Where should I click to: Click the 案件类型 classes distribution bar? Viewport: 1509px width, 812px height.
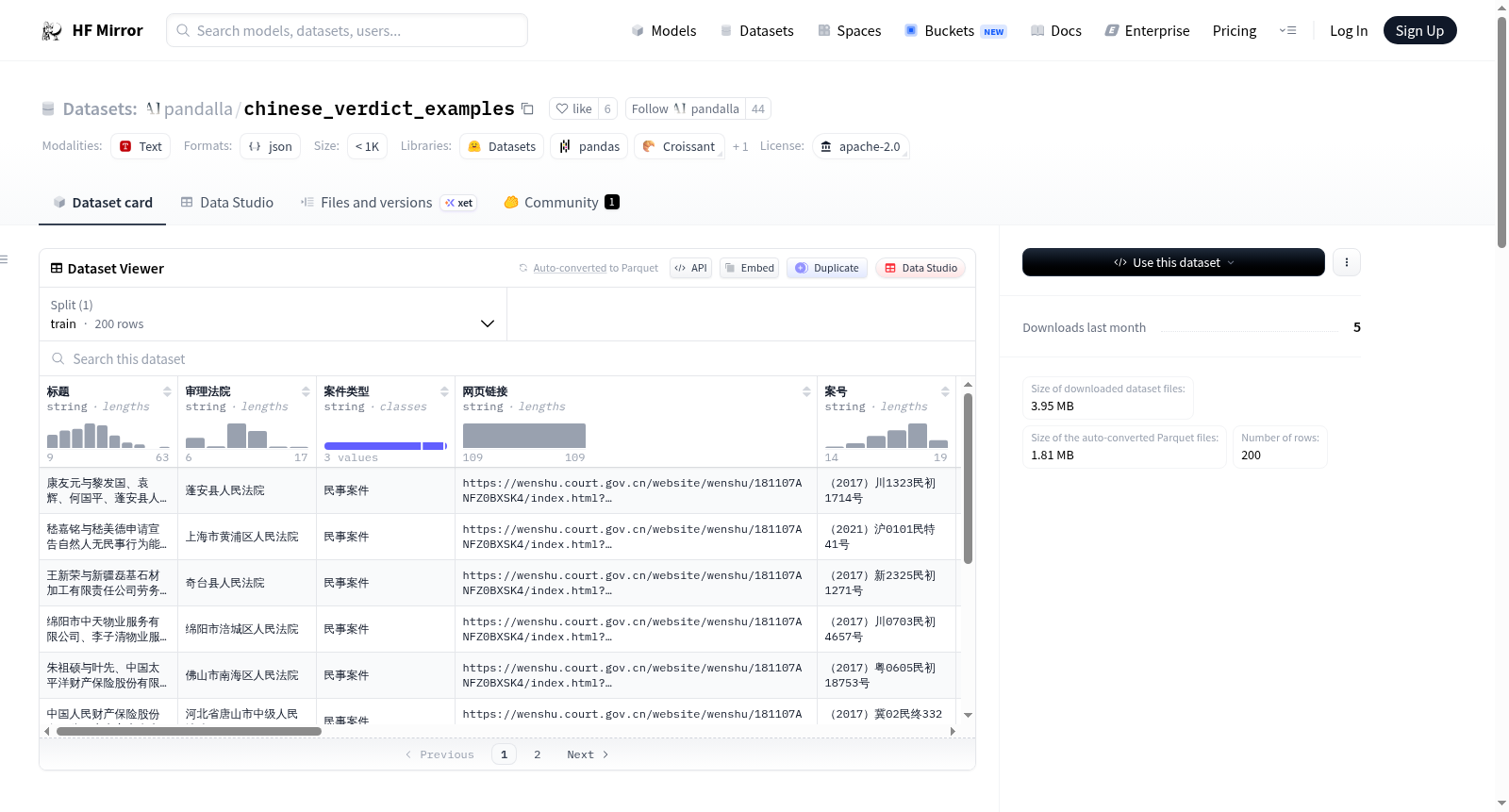point(385,445)
